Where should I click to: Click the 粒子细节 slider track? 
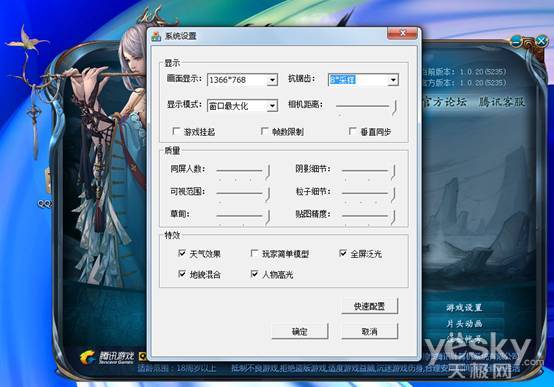369,193
